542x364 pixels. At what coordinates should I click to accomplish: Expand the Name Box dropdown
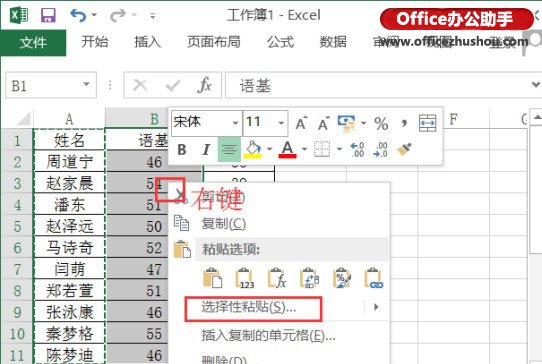click(86, 84)
